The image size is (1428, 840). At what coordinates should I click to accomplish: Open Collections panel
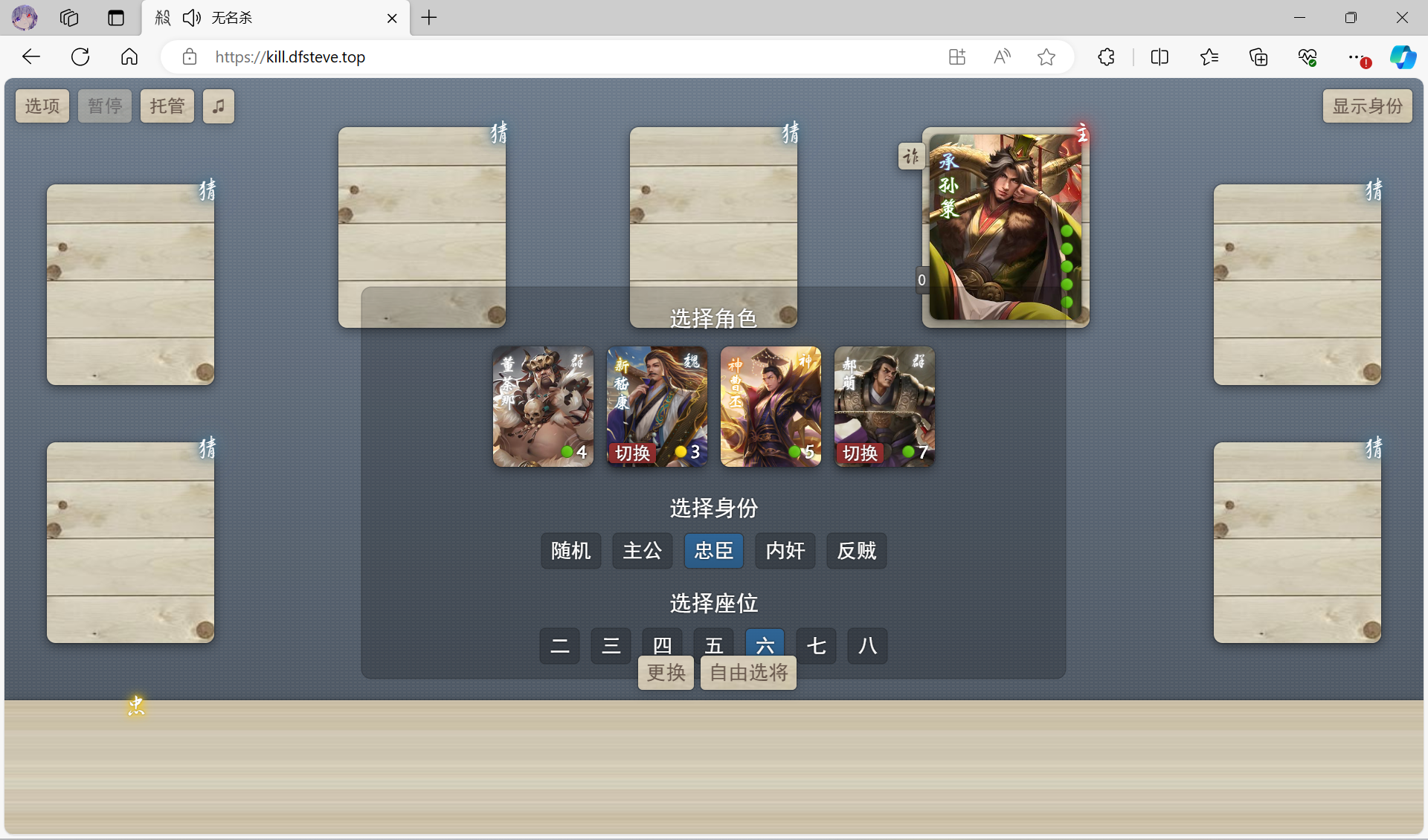pos(1258,57)
